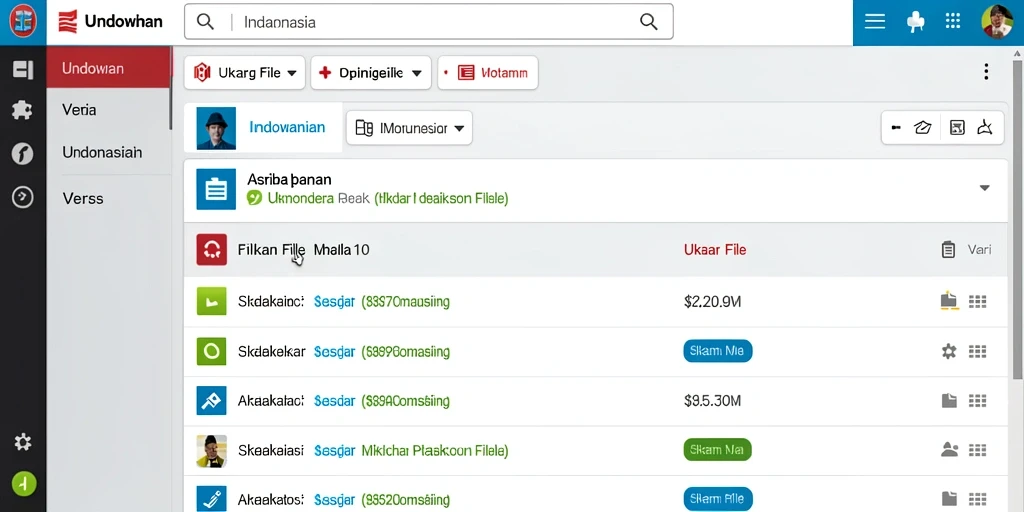
Task: Select Veria in the side menu
Action: pos(79,110)
